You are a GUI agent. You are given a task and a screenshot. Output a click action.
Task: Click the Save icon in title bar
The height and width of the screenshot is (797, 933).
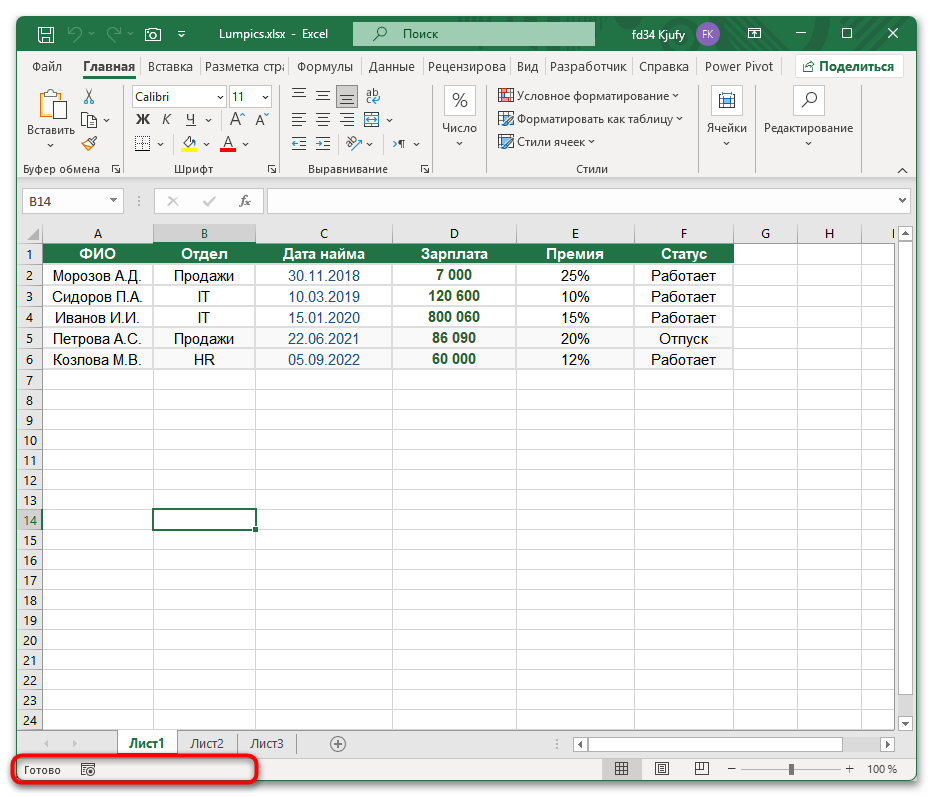[x=46, y=34]
